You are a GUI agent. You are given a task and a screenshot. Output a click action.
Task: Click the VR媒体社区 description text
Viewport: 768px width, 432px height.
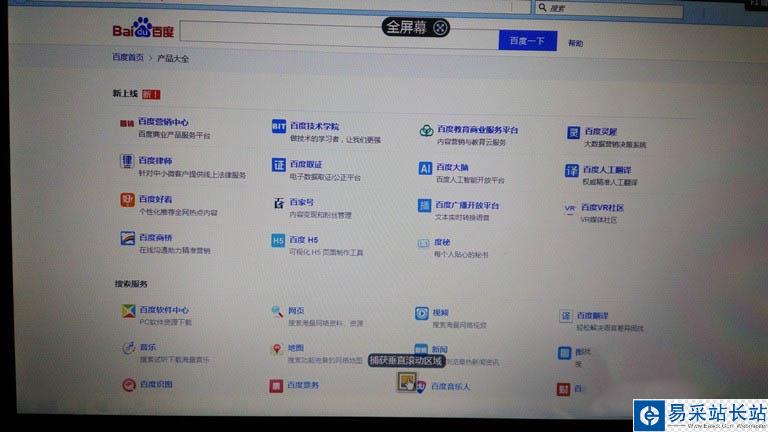(599, 220)
